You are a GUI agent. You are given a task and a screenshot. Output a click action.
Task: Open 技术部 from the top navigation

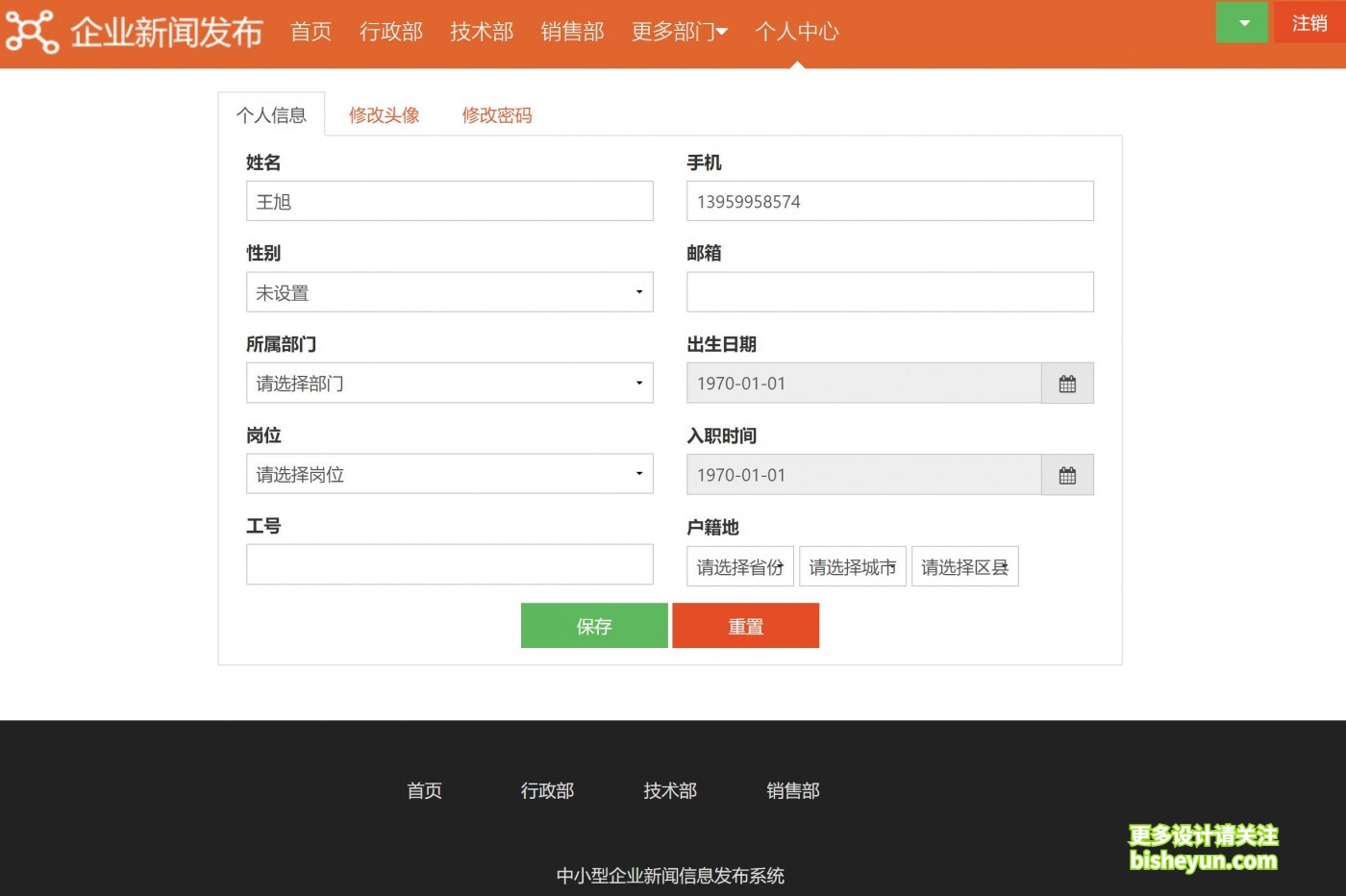[481, 31]
